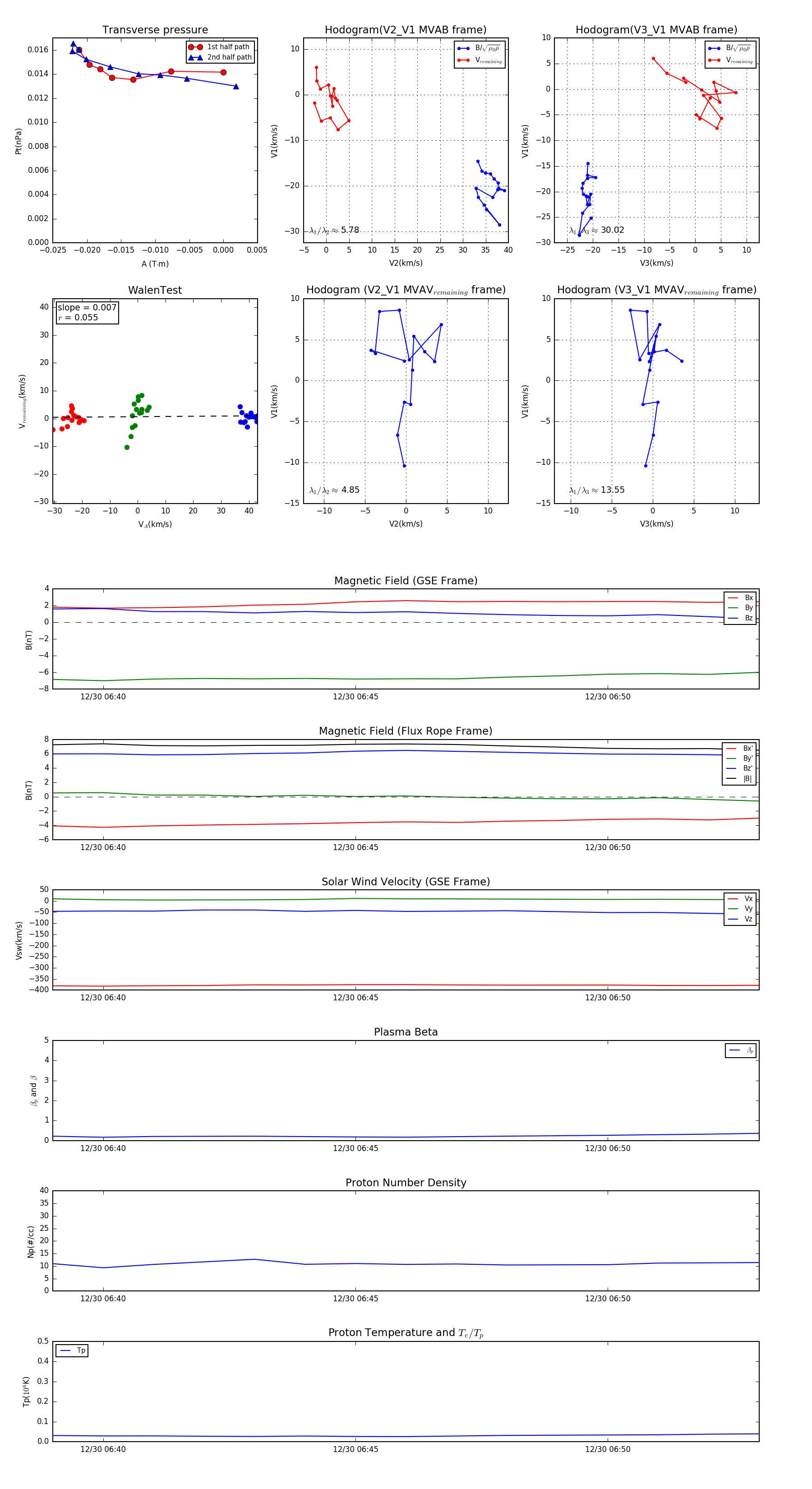
Task: Click the 'Magnetic Field (GSE Frame)' title
Action: [x=406, y=581]
